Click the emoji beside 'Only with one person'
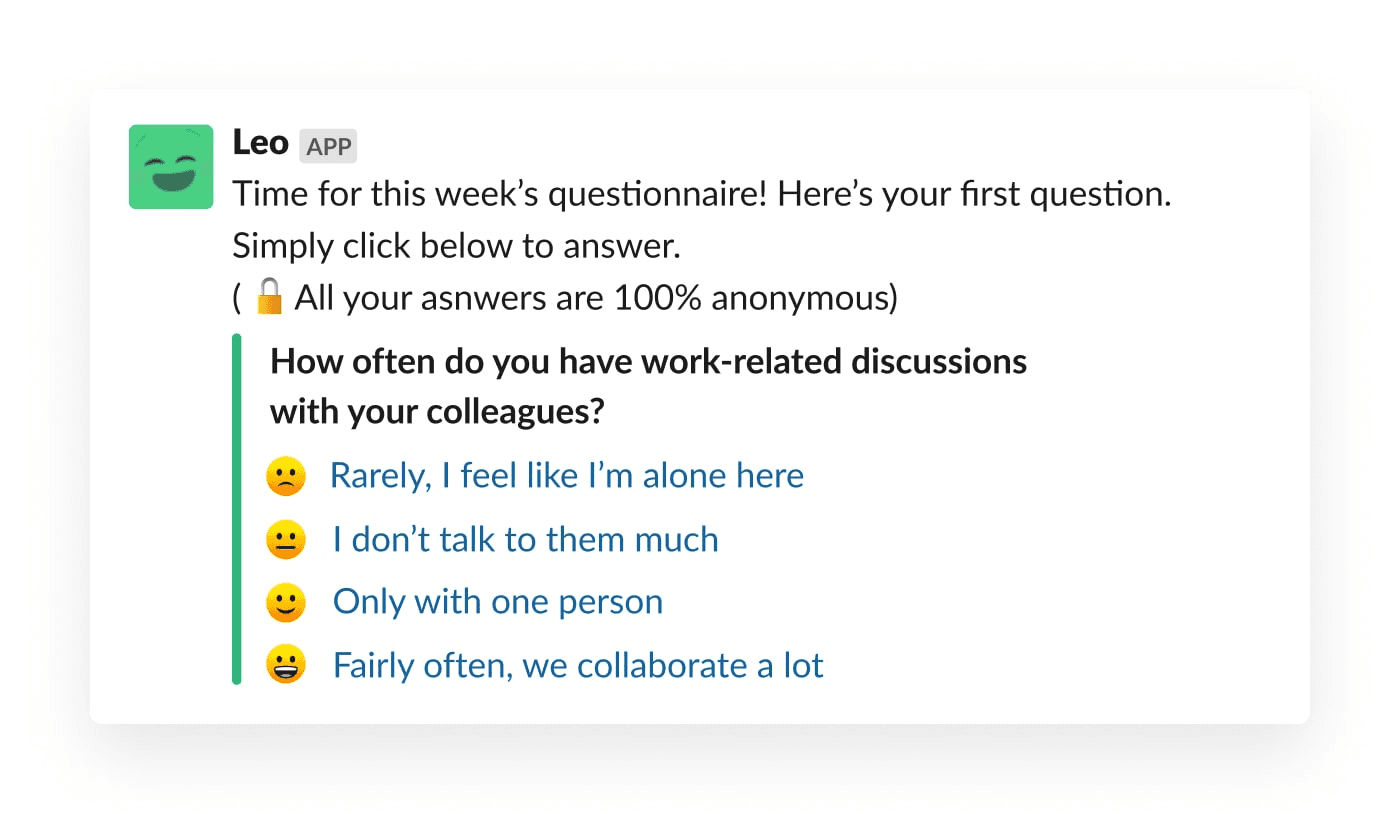 [285, 601]
